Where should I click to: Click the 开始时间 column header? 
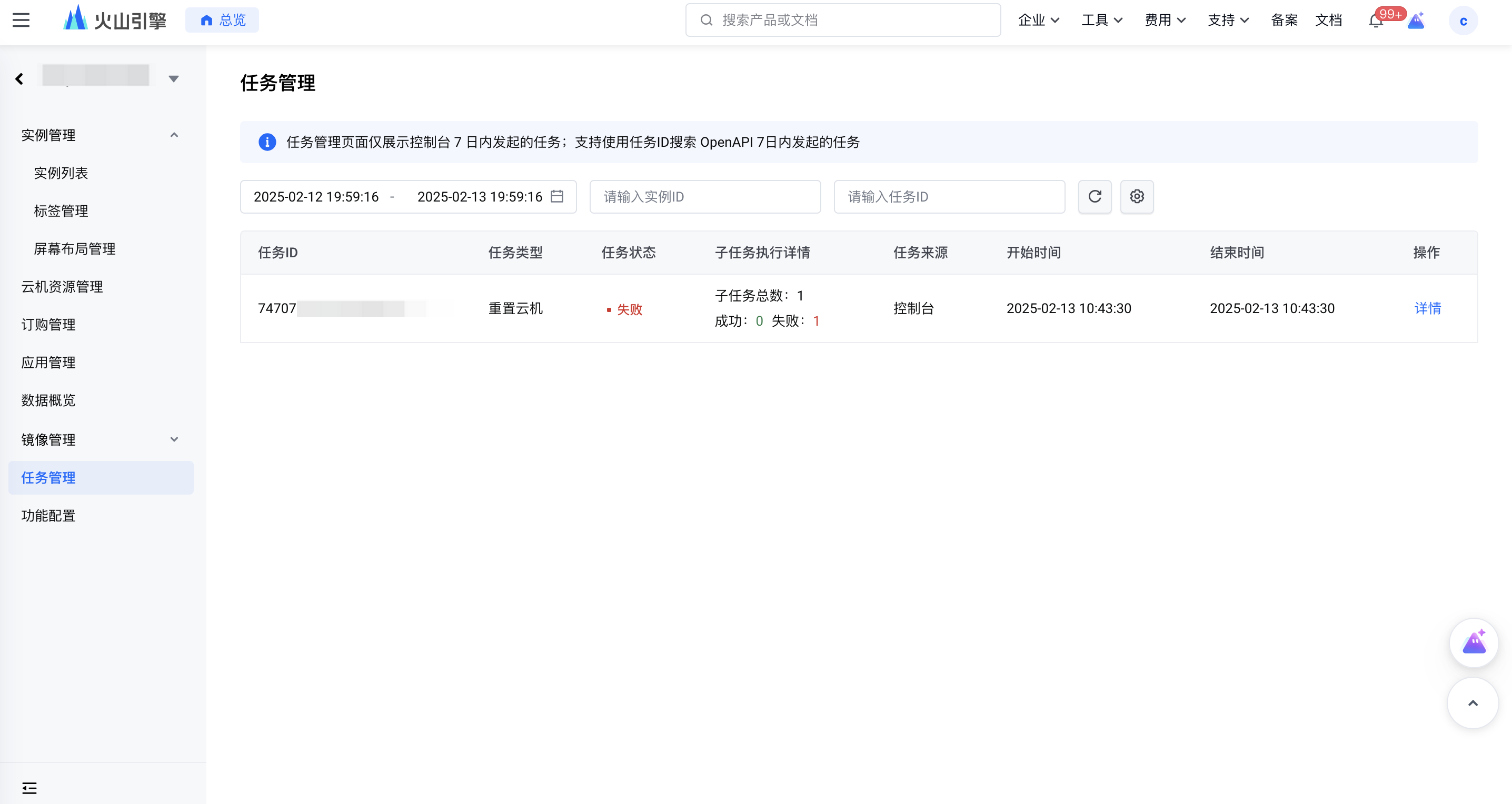tap(1033, 253)
